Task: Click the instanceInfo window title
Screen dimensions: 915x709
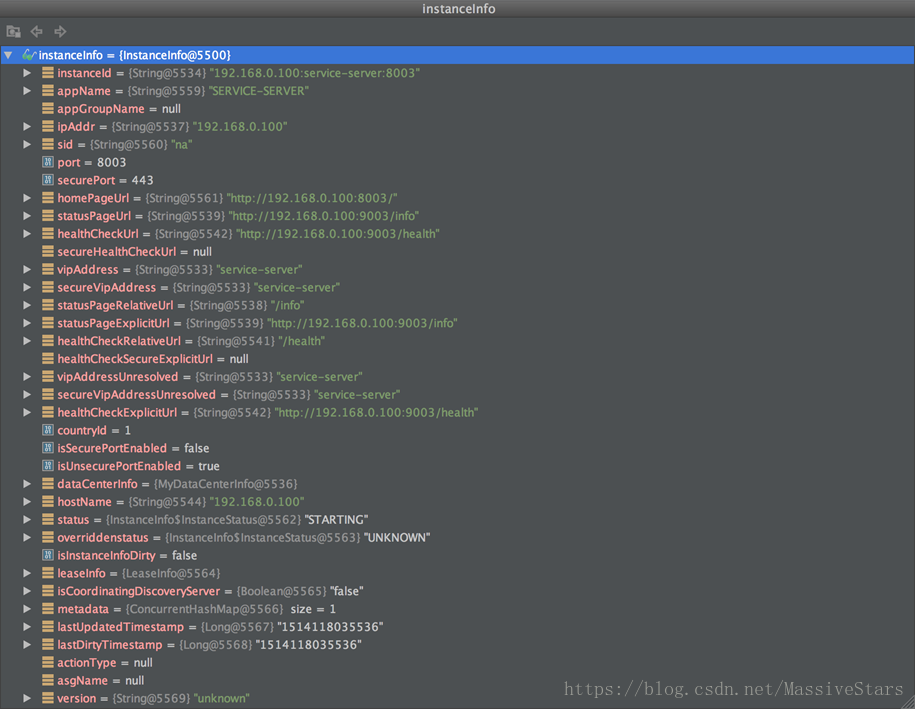Action: coord(459,9)
